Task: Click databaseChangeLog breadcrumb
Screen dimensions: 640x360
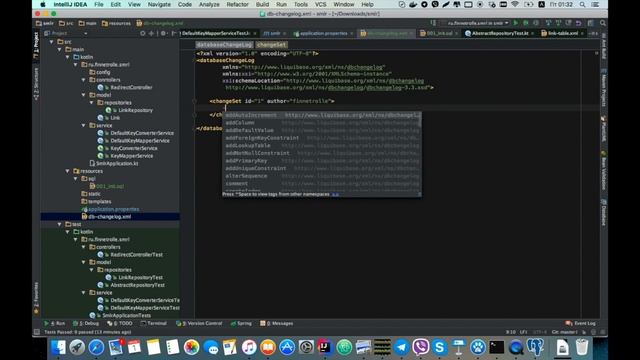Action: tap(224, 44)
